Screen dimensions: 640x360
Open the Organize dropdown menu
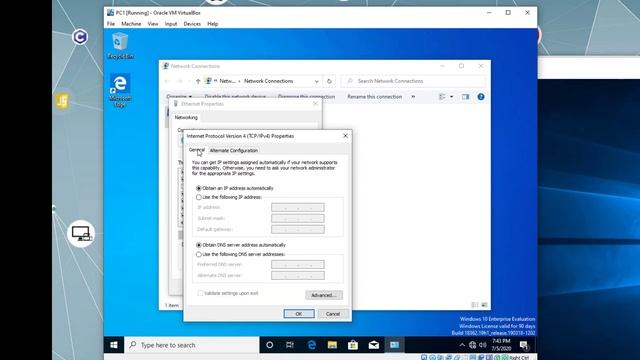[179, 97]
